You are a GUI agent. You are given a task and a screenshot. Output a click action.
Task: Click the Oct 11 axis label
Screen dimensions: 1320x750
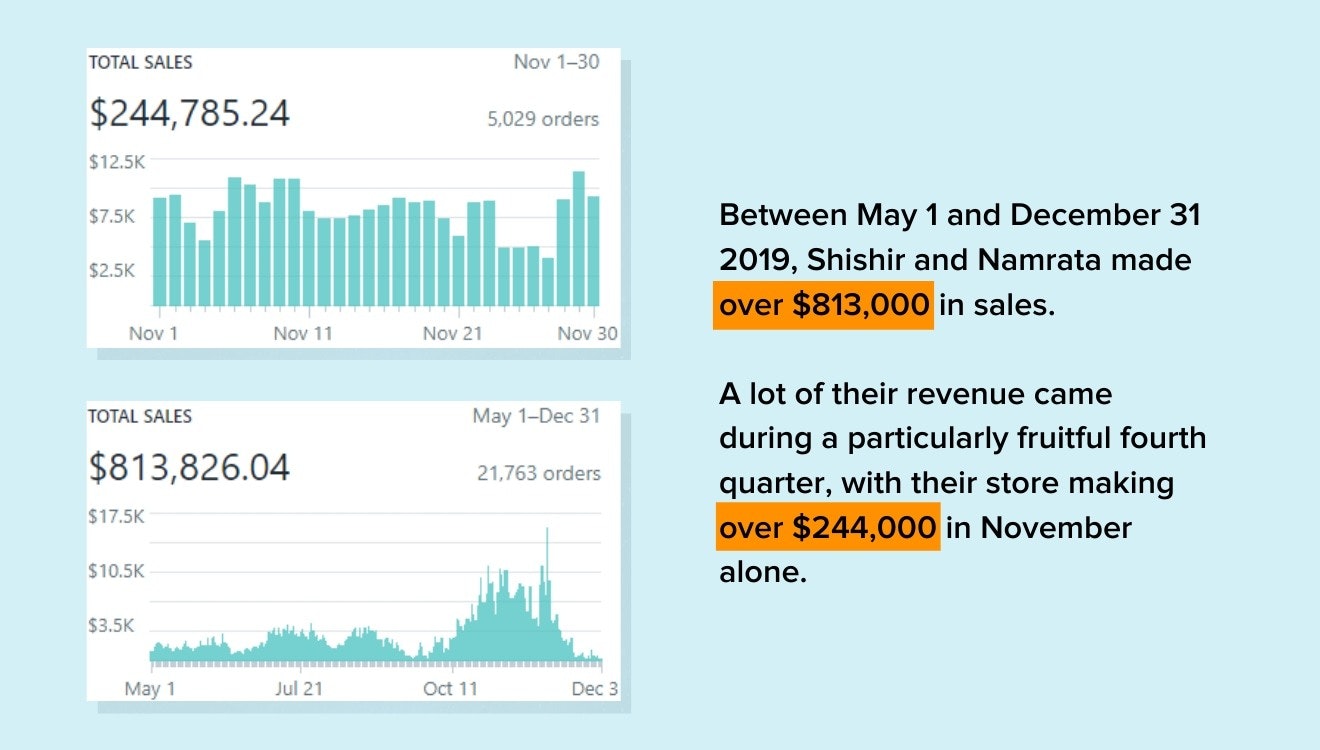click(x=451, y=688)
